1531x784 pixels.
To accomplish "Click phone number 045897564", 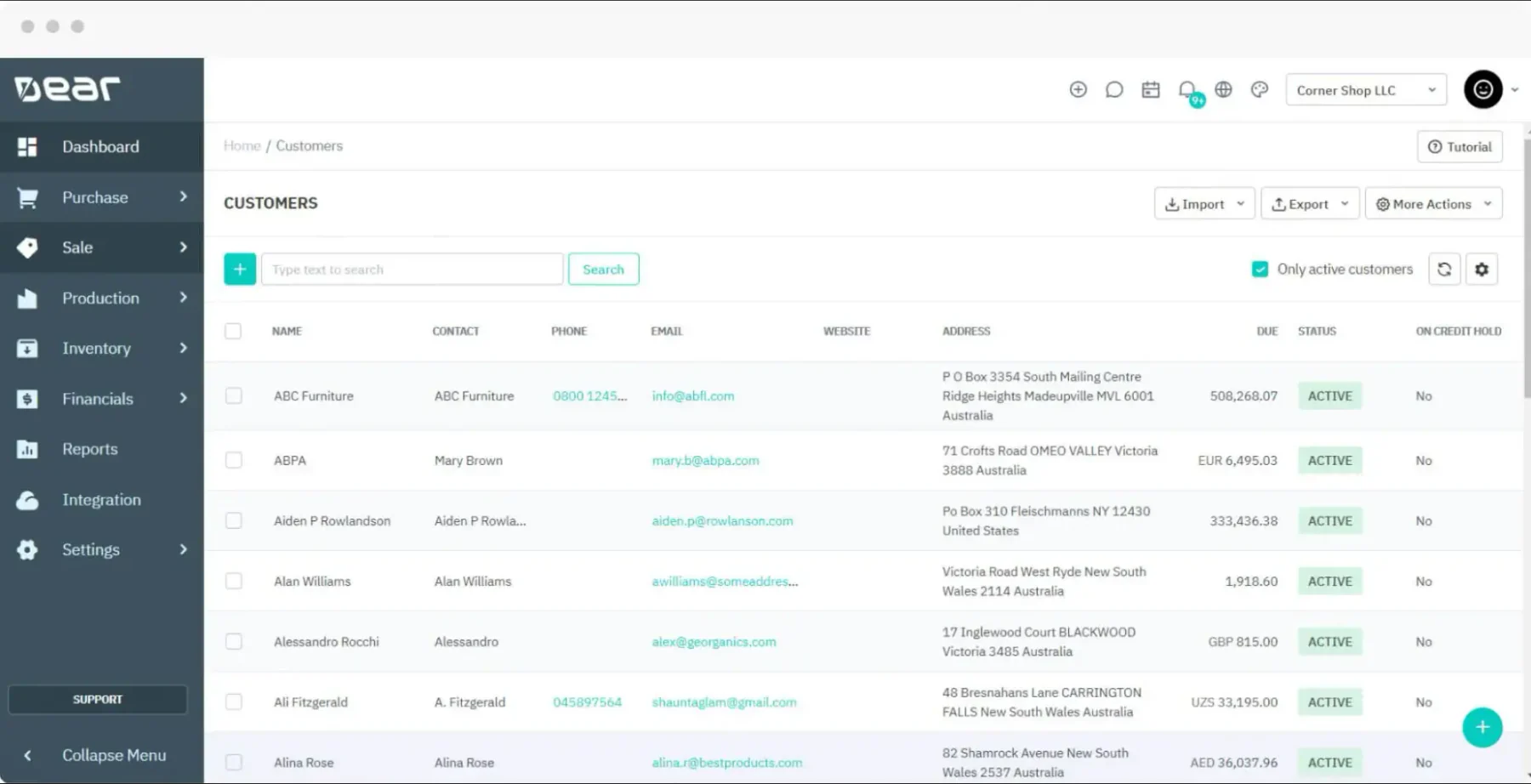I will pos(587,702).
